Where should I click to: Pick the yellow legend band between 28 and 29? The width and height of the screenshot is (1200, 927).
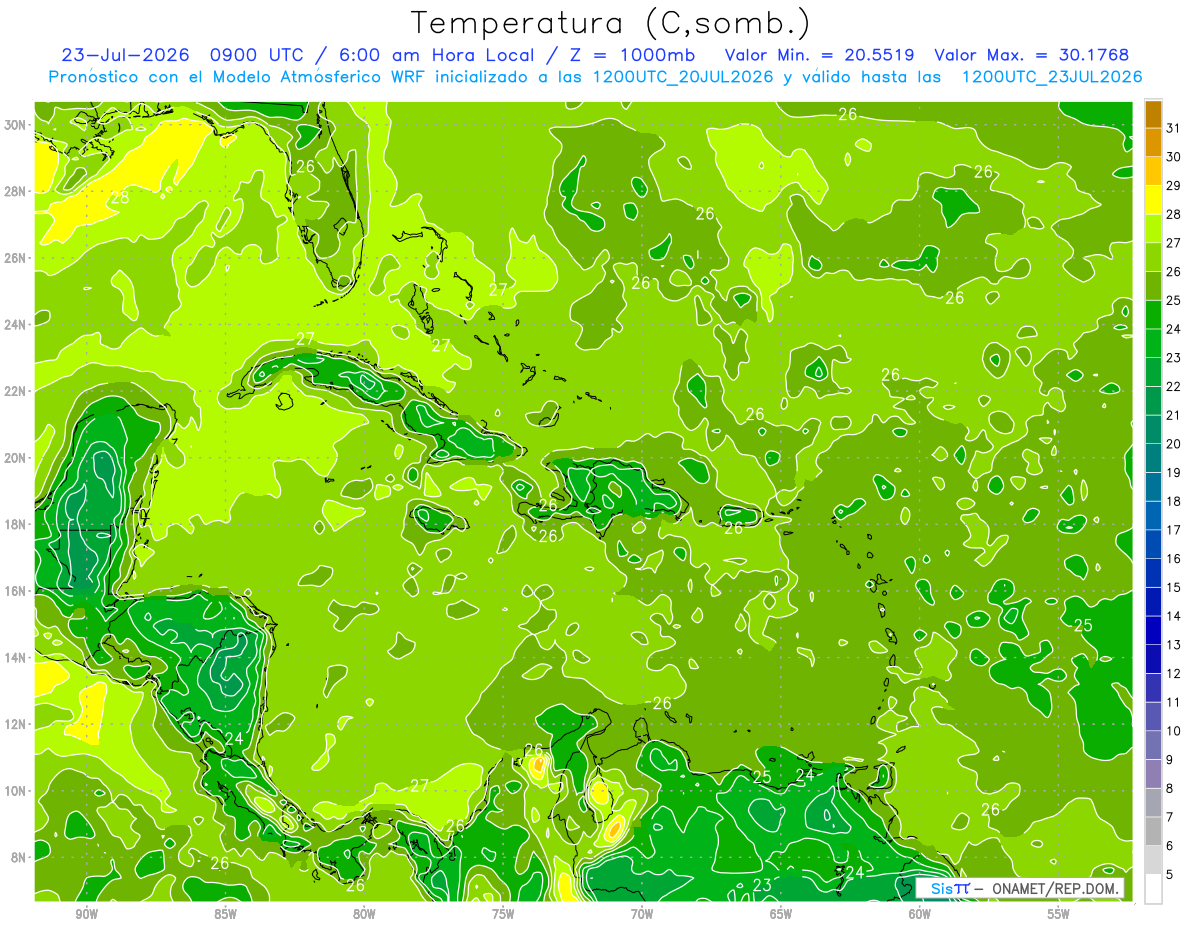1153,200
